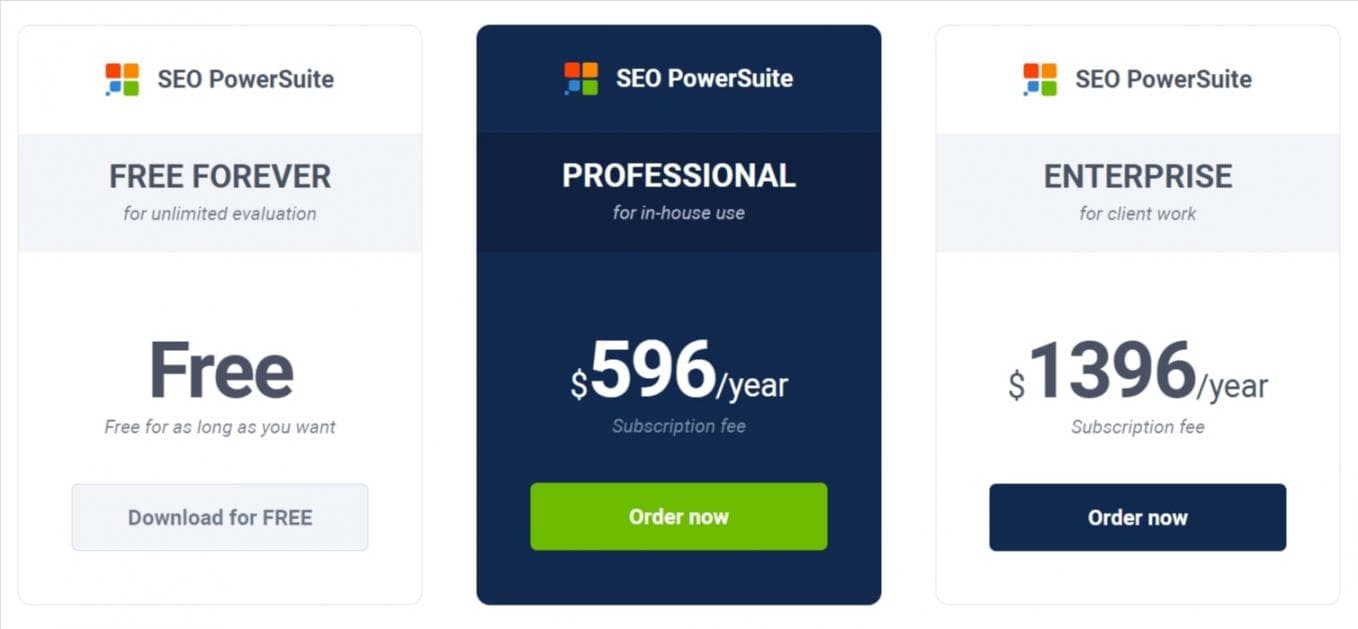Click the 'for client work' subtitle

tap(1137, 213)
